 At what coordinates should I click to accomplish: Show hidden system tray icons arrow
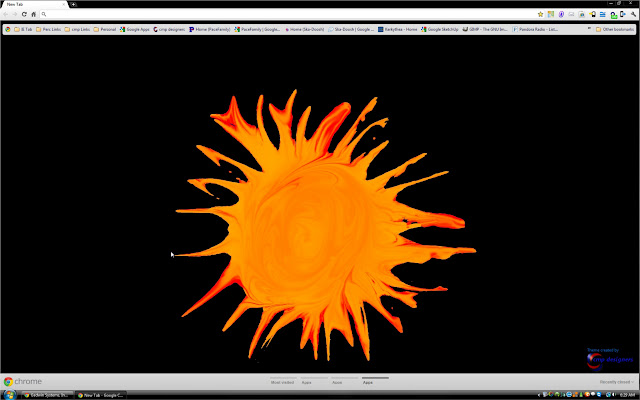pos(539,395)
